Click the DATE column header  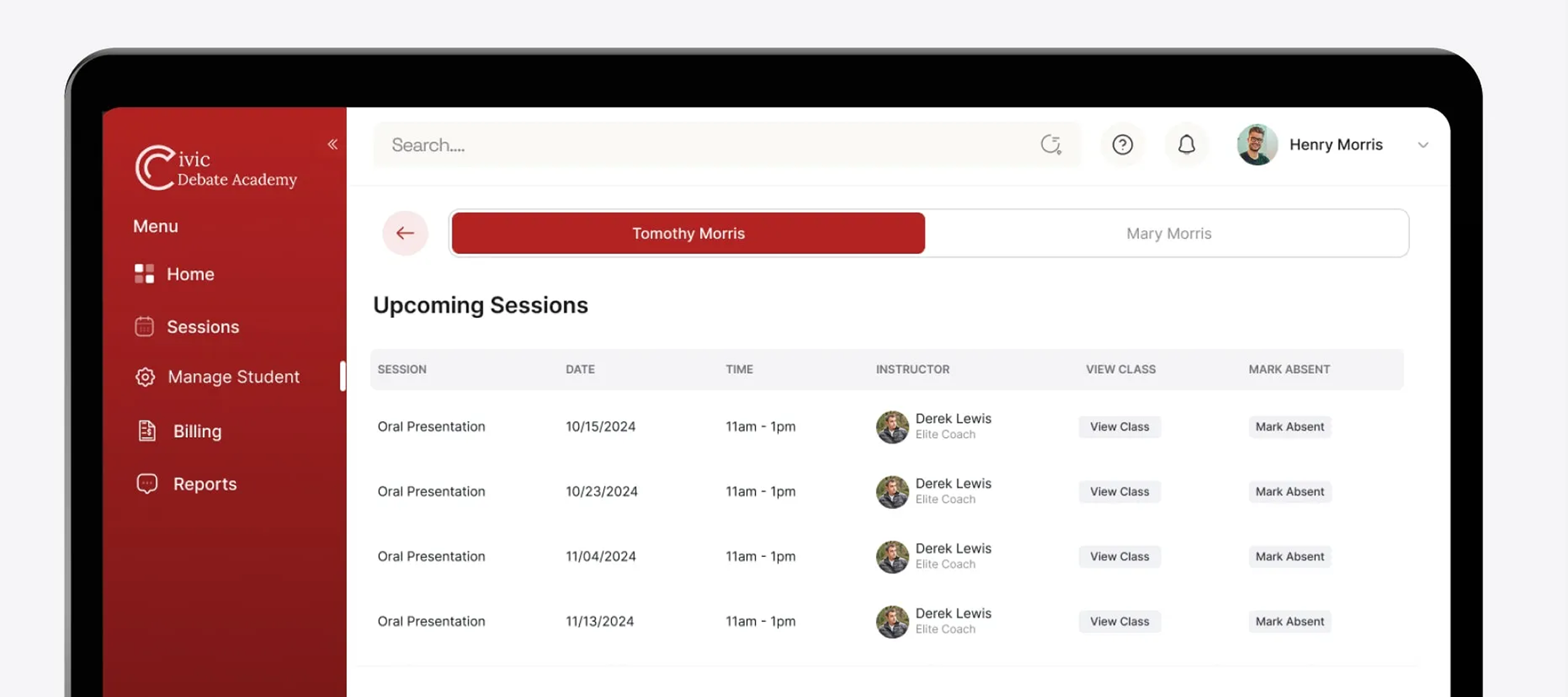click(x=580, y=369)
